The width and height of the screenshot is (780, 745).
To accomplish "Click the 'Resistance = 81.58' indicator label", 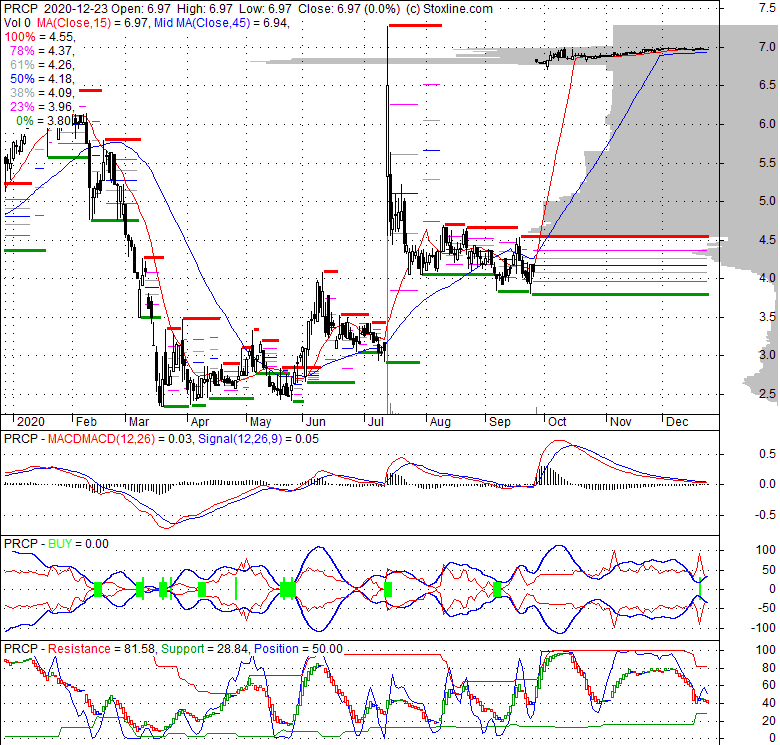I will pos(101,649).
